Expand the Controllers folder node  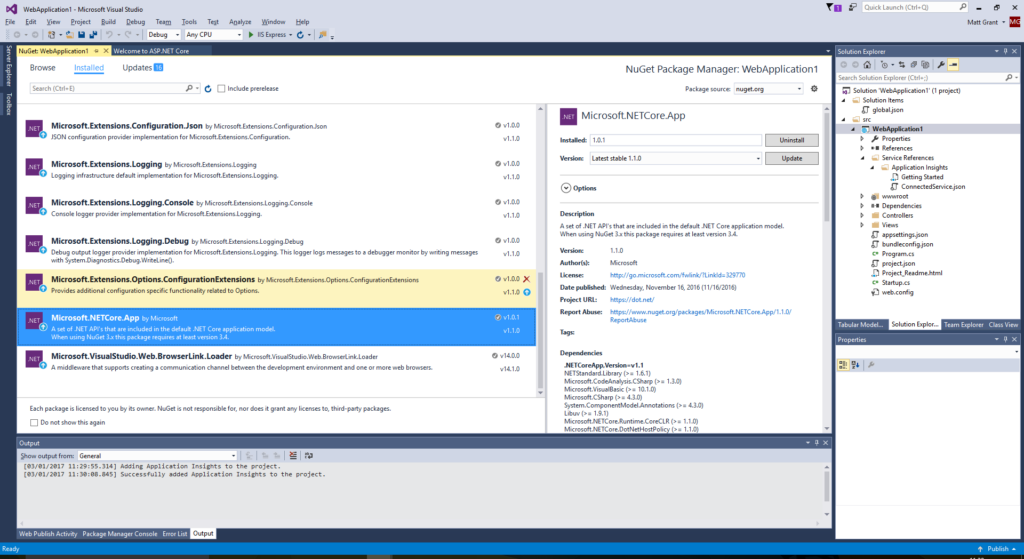[862, 216]
